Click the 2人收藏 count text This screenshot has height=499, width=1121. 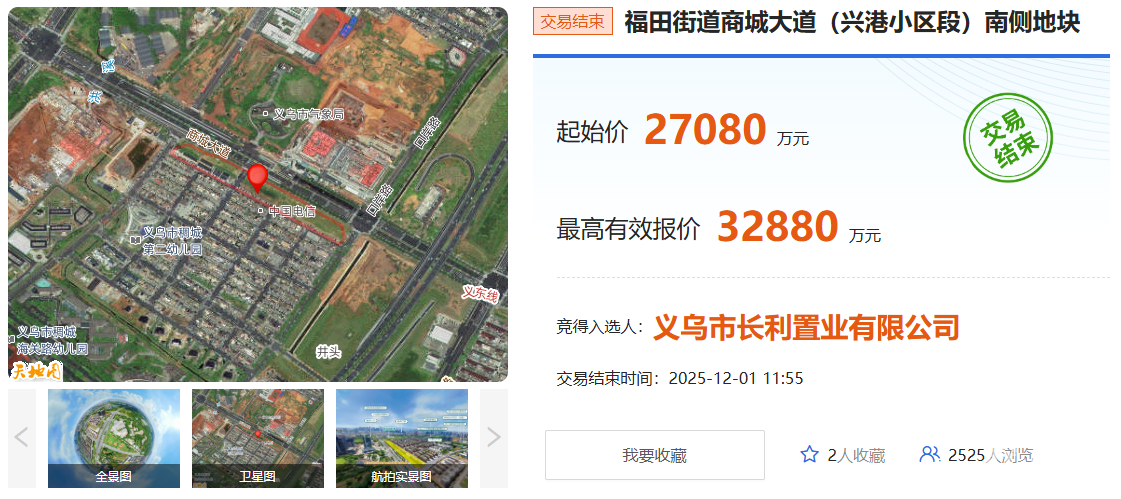click(856, 455)
